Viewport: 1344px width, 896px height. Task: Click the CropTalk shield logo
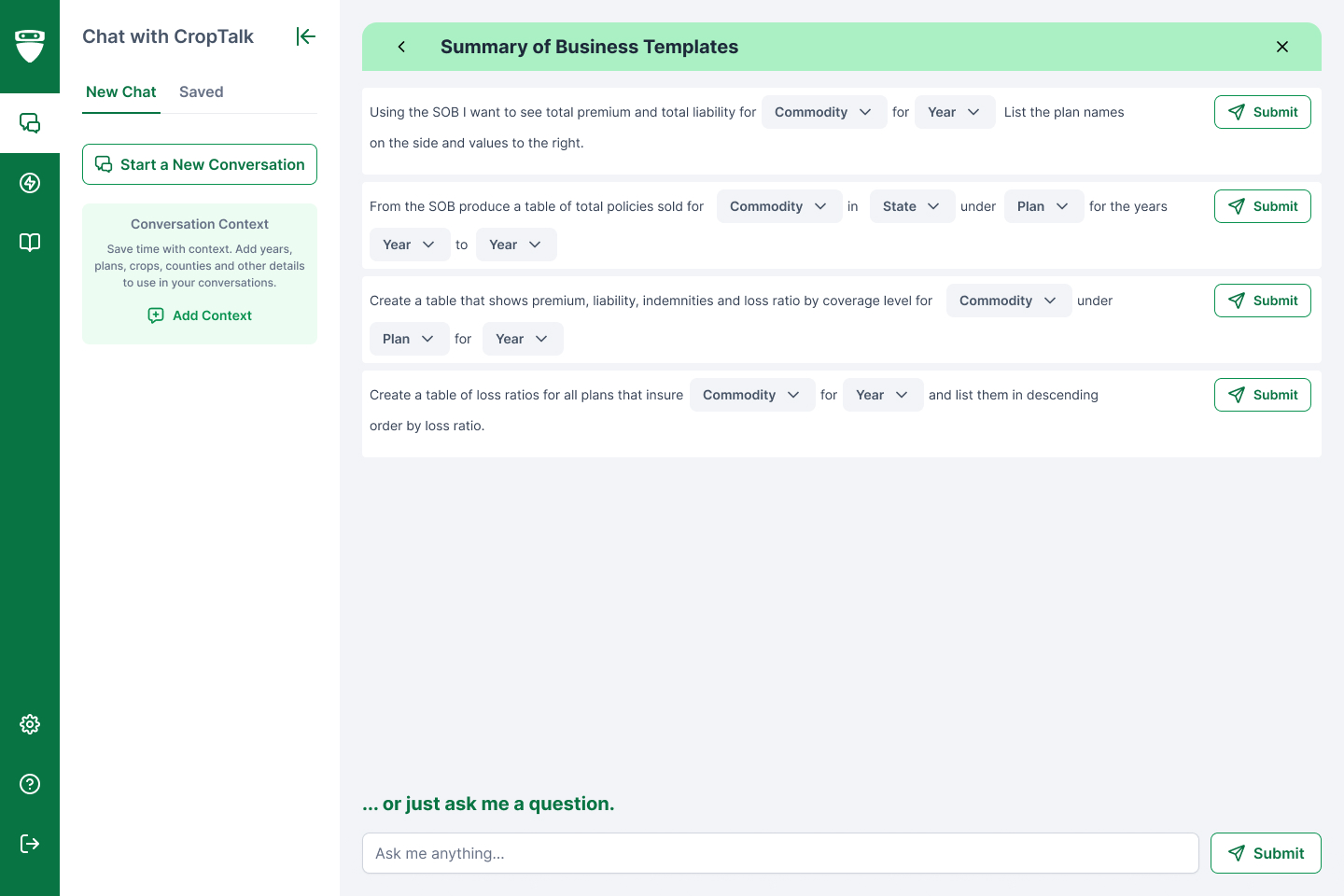(x=30, y=46)
